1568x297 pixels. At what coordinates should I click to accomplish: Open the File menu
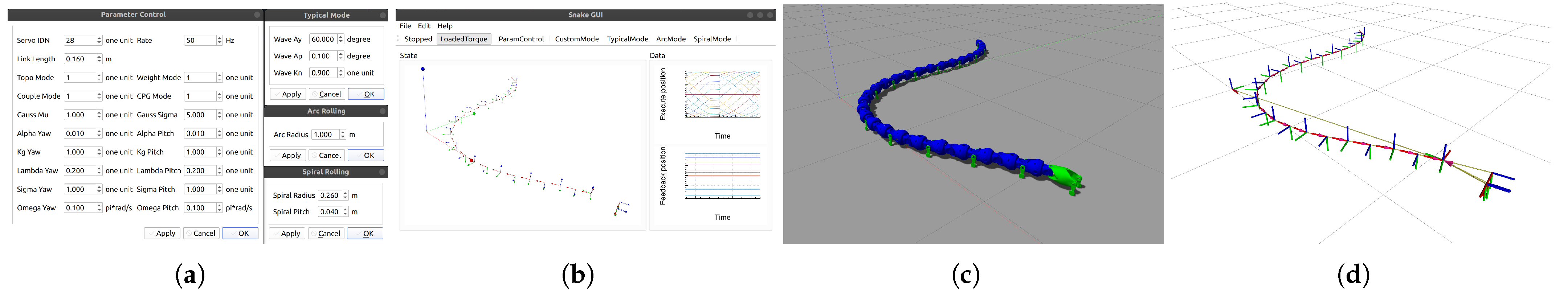pyautogui.click(x=405, y=26)
